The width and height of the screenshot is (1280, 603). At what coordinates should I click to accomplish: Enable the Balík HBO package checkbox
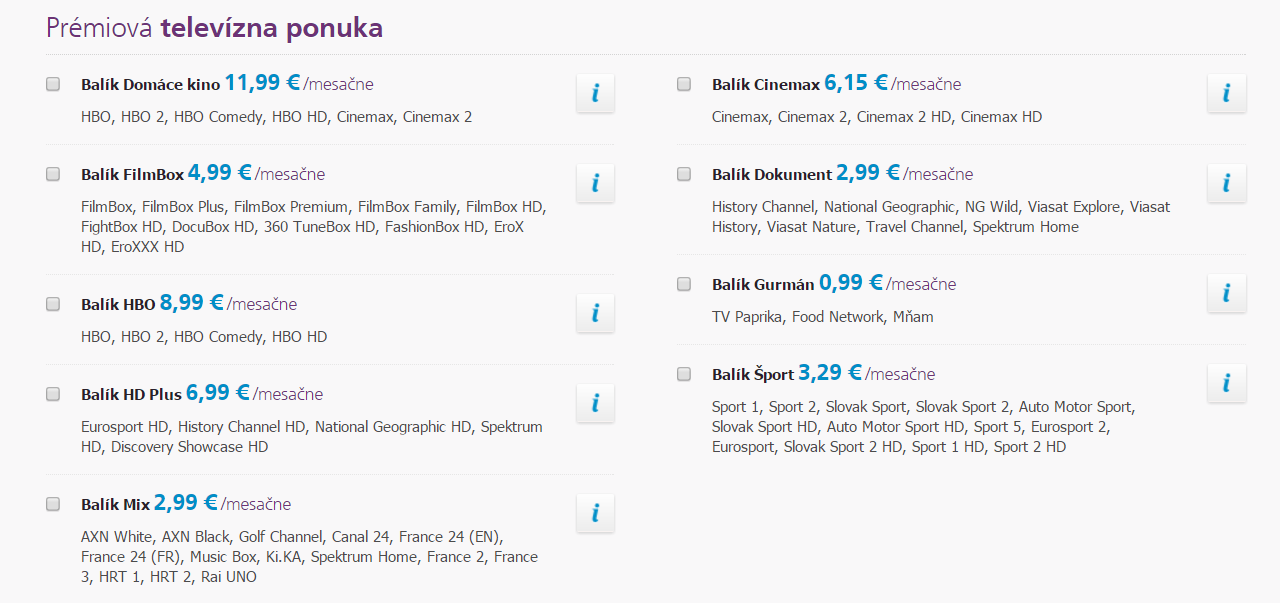pos(53,304)
